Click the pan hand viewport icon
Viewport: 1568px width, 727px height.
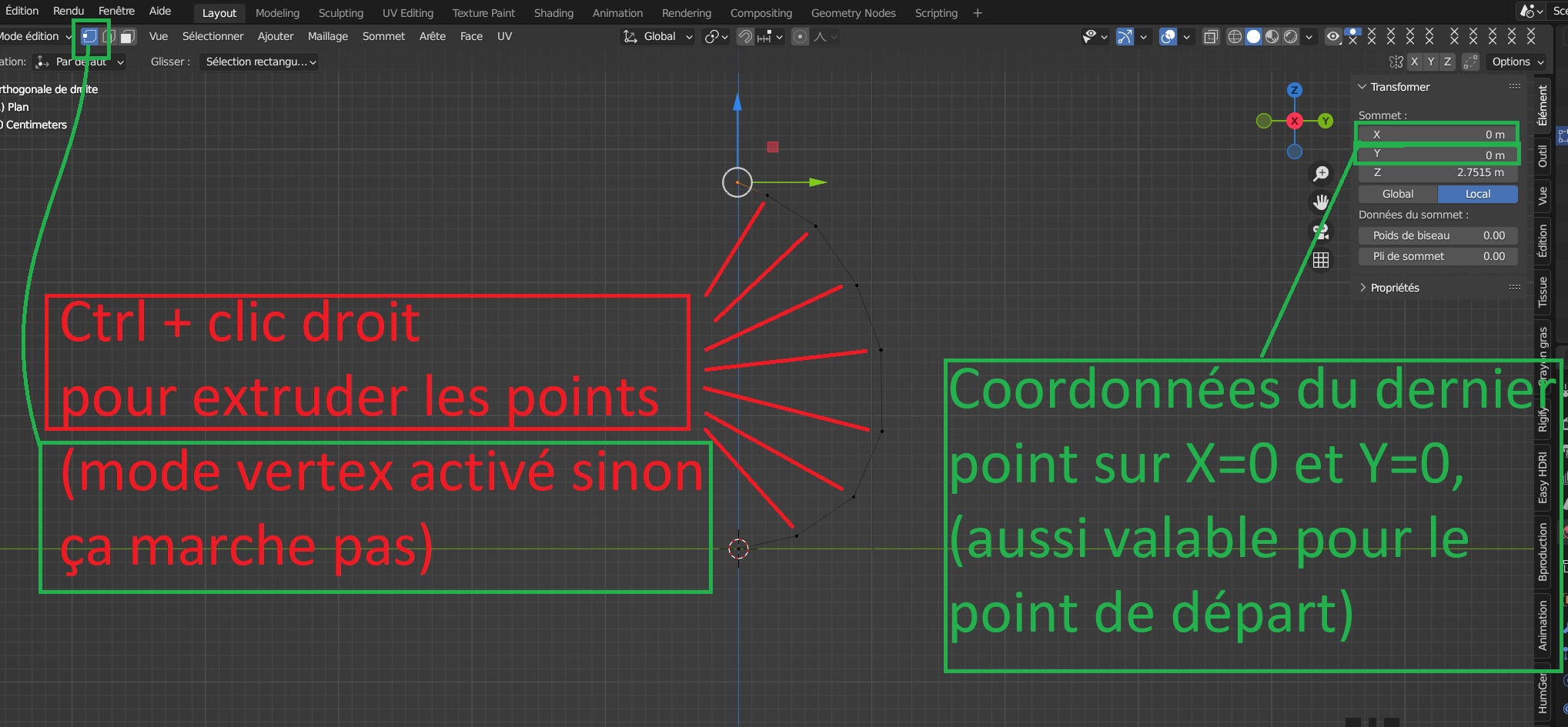point(1321,202)
